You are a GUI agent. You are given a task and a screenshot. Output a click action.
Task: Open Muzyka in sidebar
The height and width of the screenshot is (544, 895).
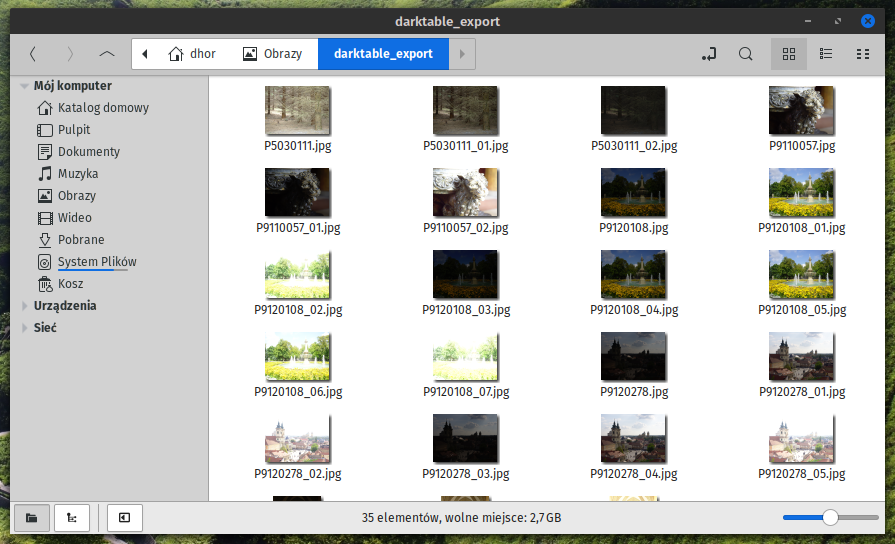(x=78, y=174)
